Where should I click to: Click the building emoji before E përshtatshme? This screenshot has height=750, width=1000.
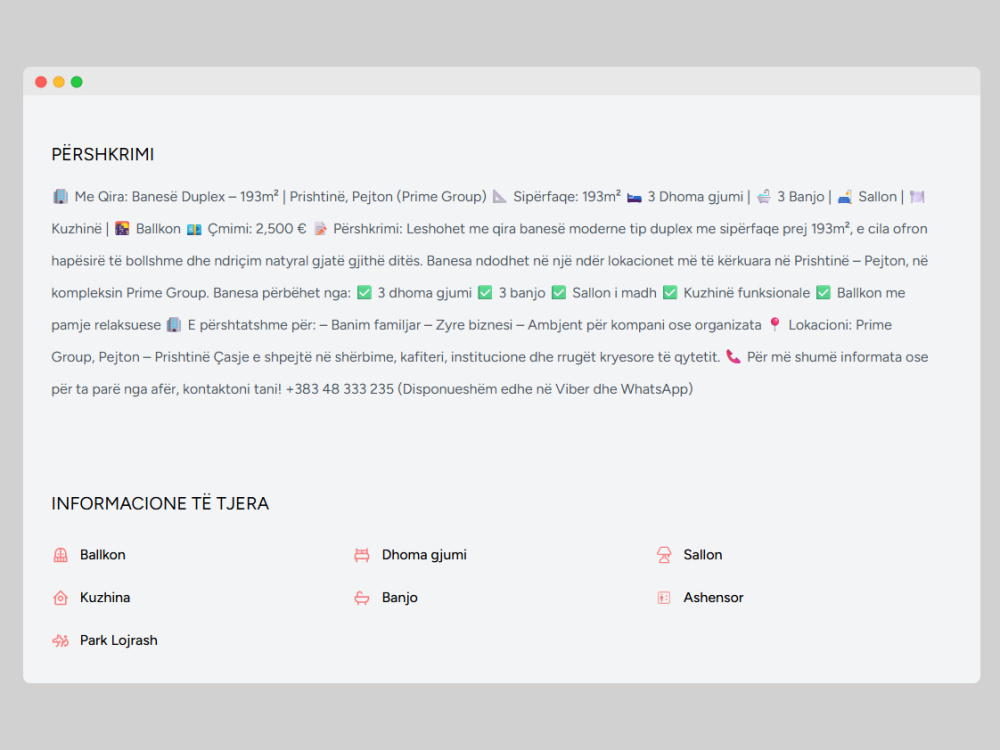pos(174,325)
